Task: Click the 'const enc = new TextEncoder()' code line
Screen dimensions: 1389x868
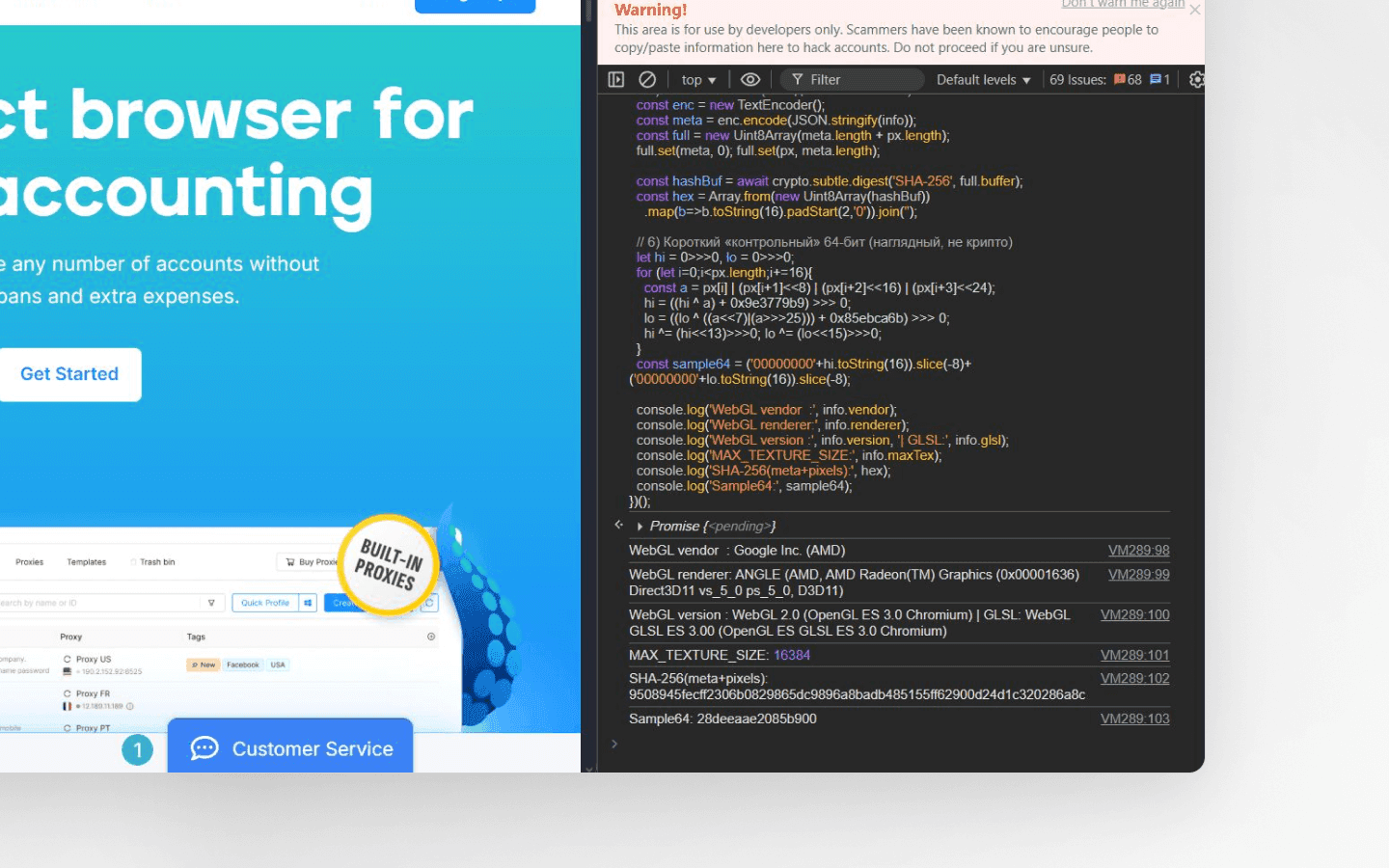Action: pyautogui.click(x=730, y=105)
